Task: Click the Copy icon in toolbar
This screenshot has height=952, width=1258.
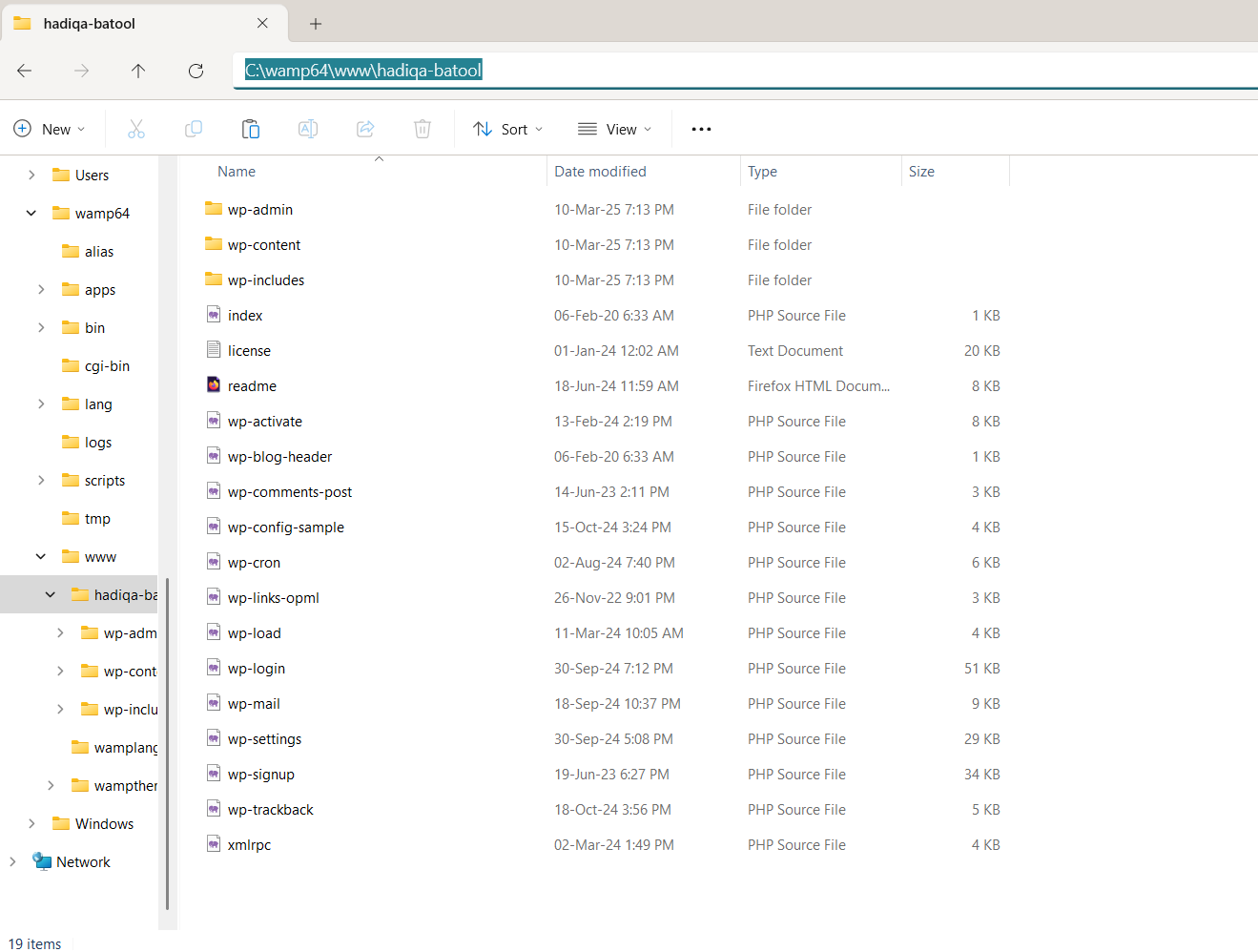Action: click(x=194, y=129)
